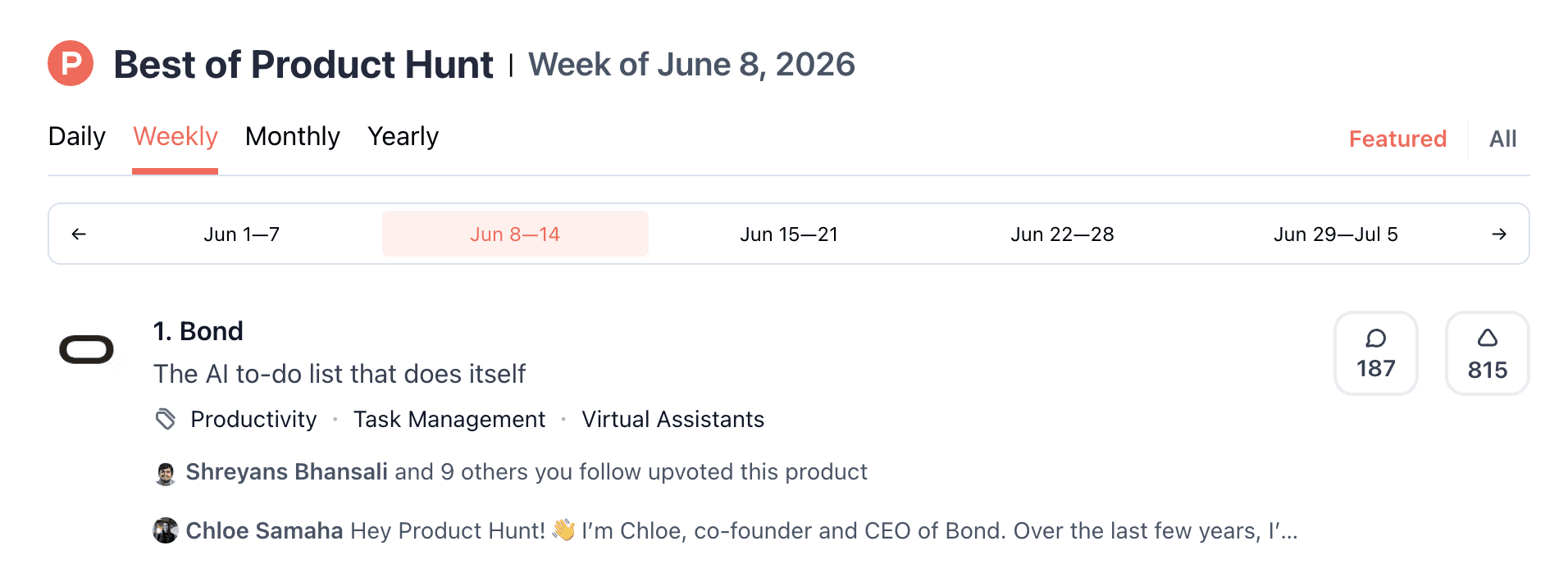Switch to the Monthly tab

(x=292, y=136)
